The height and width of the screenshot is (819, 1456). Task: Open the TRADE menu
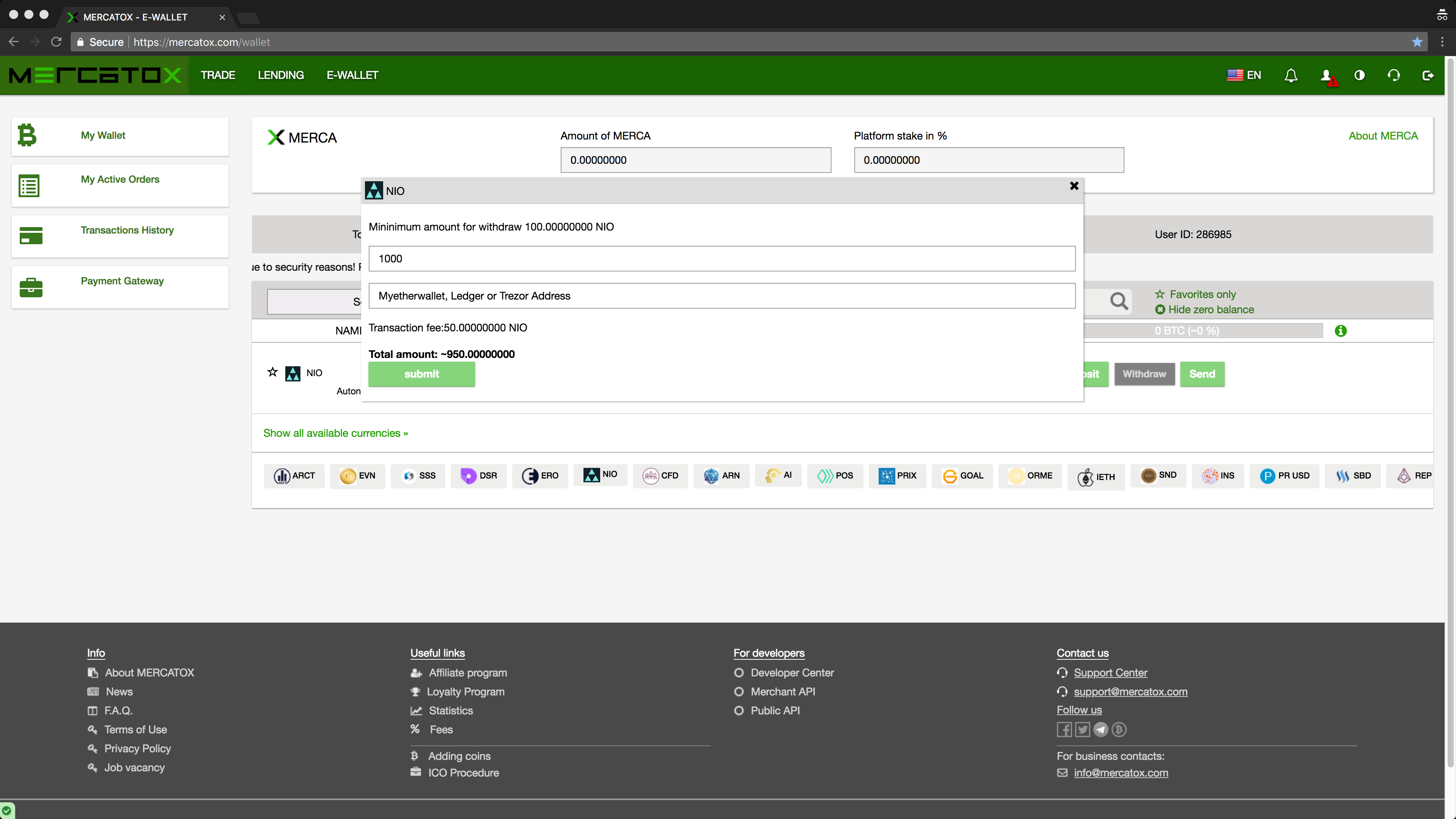point(218,75)
